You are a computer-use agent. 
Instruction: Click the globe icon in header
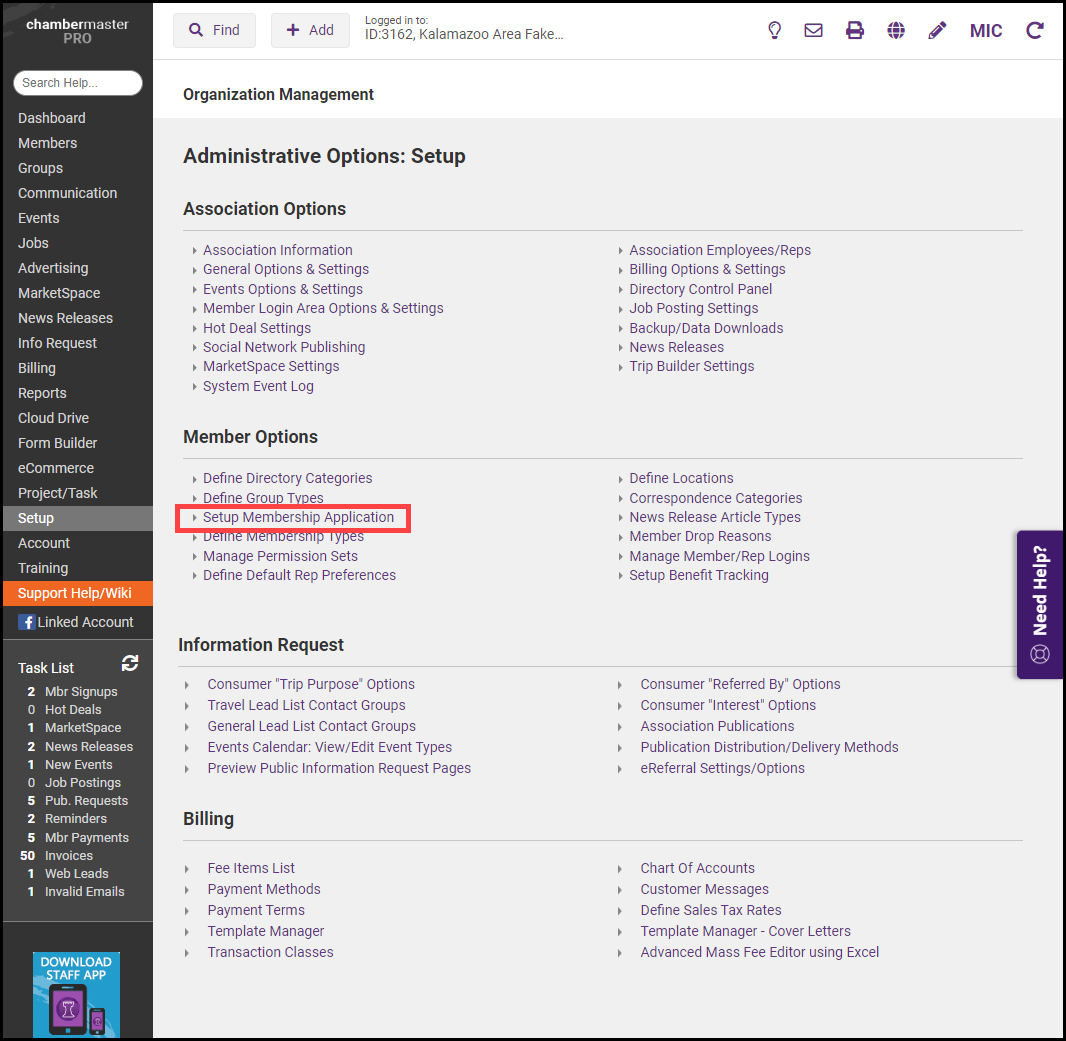click(x=896, y=30)
